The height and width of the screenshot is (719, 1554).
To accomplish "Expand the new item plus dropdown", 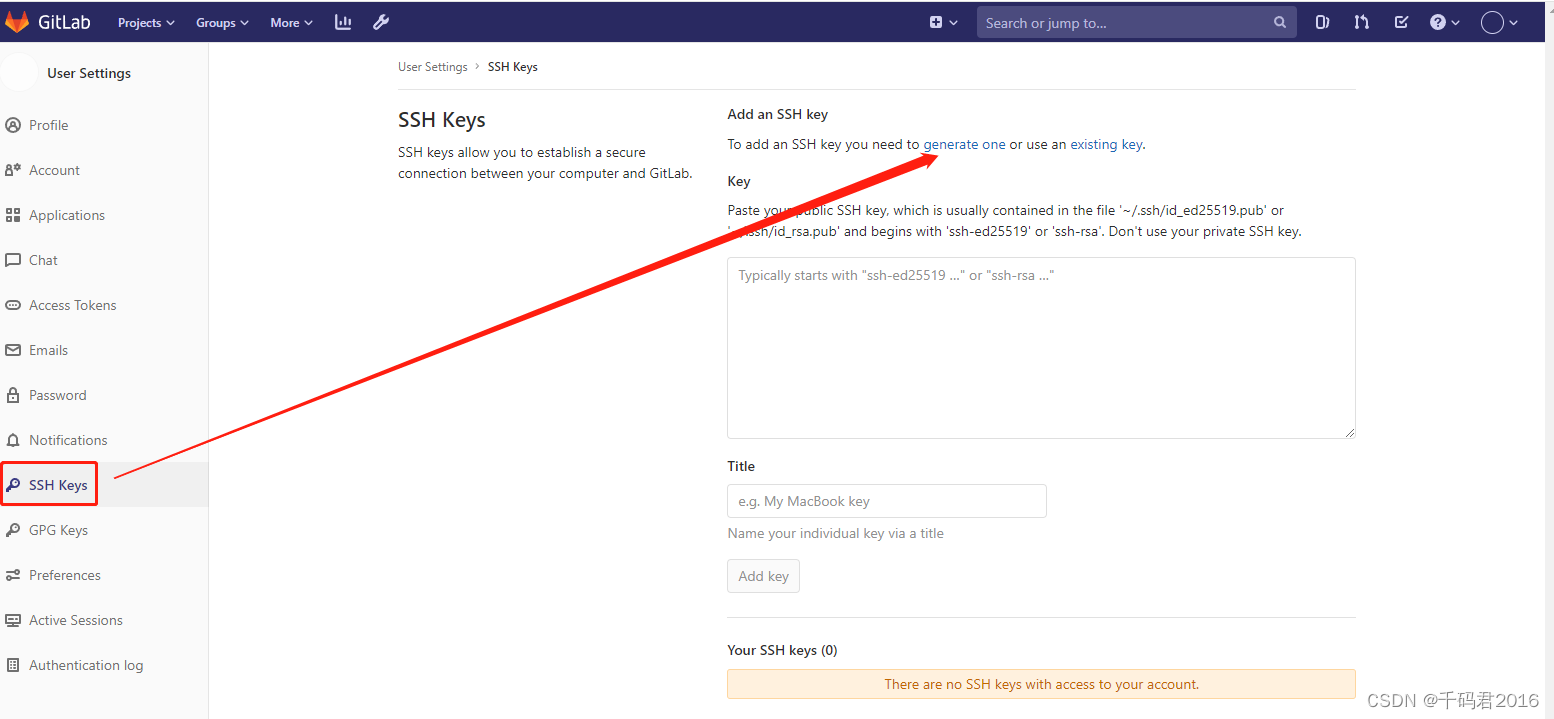I will [x=941, y=21].
